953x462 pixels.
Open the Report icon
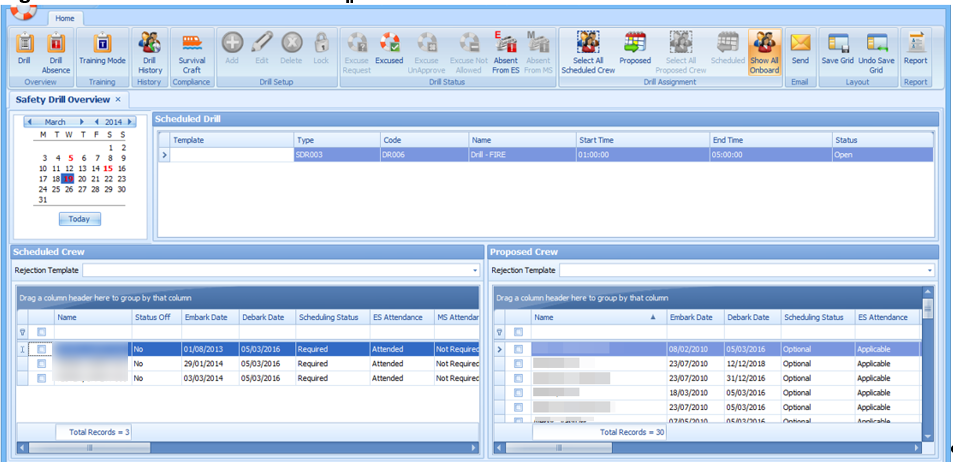(x=915, y=49)
